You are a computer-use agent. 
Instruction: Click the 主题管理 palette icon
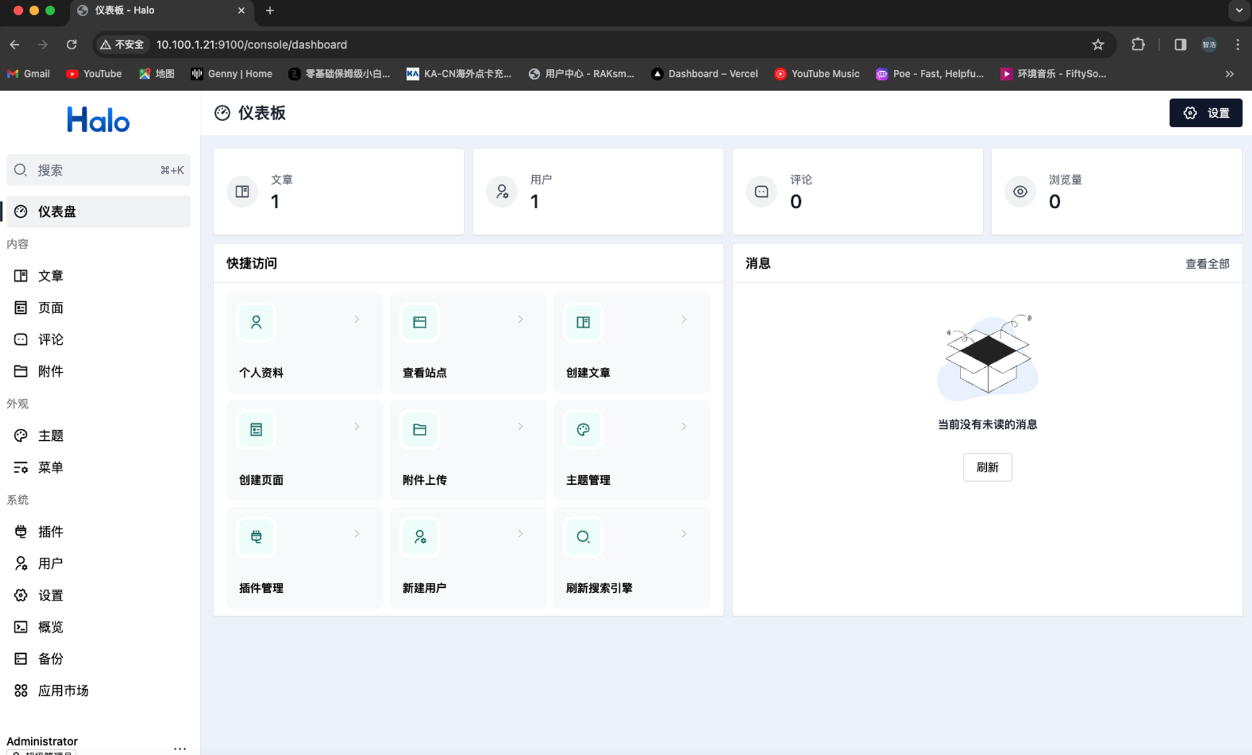pos(583,430)
